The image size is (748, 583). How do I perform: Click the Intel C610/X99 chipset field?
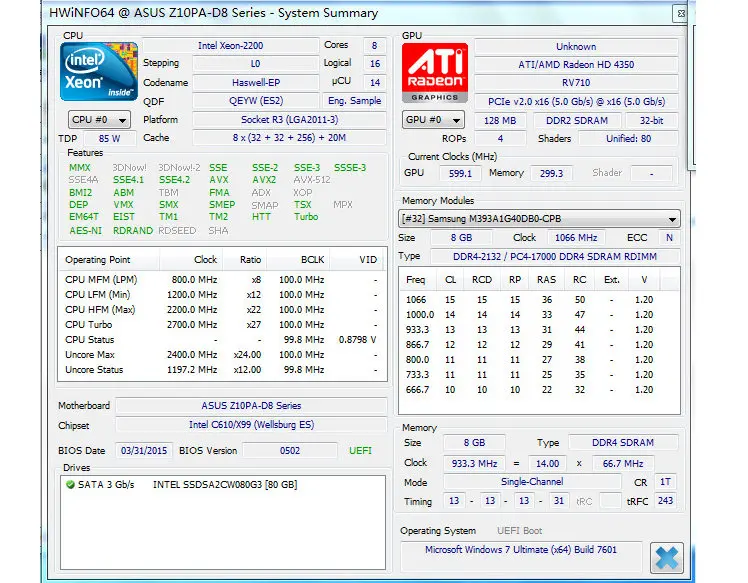tap(251, 425)
